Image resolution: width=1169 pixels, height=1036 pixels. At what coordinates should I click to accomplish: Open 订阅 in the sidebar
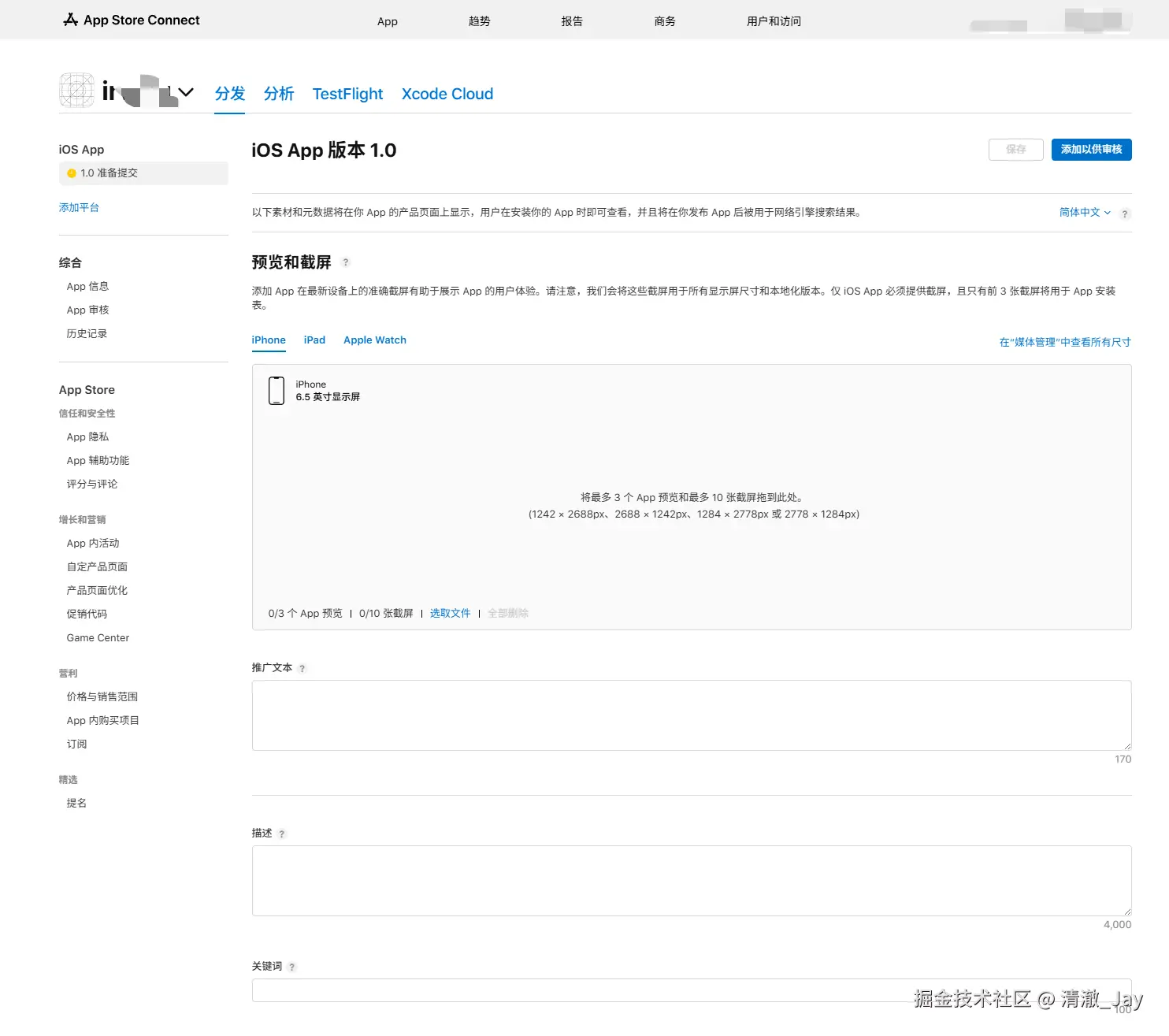76,745
